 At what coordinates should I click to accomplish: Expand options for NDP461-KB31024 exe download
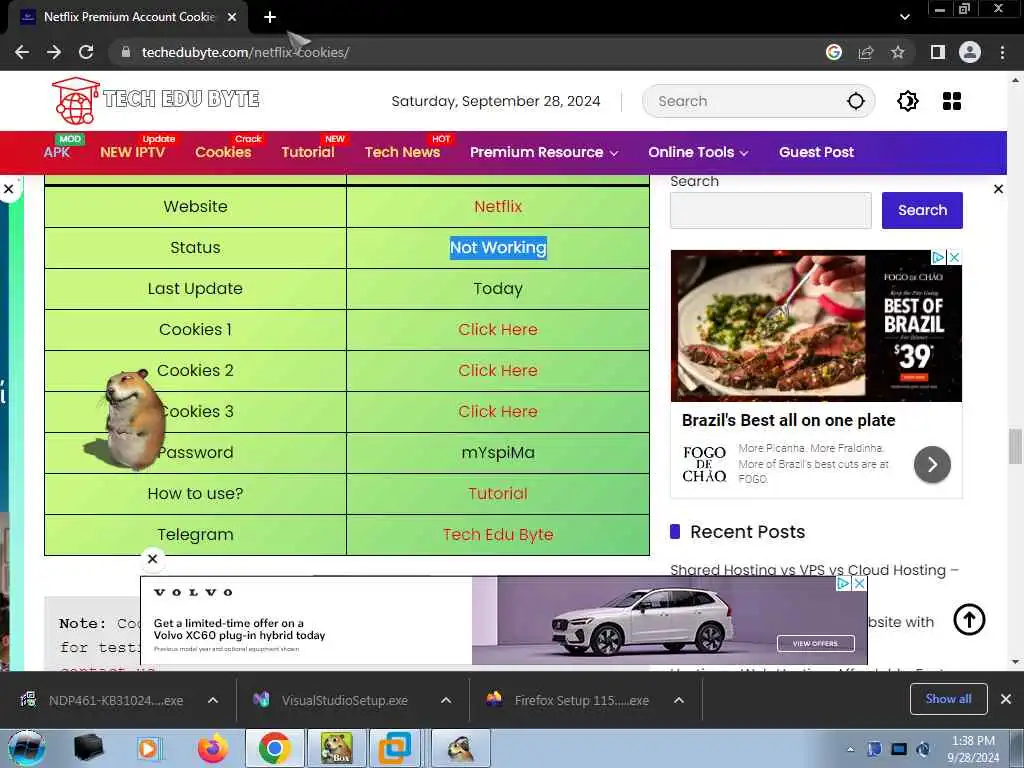(x=213, y=700)
